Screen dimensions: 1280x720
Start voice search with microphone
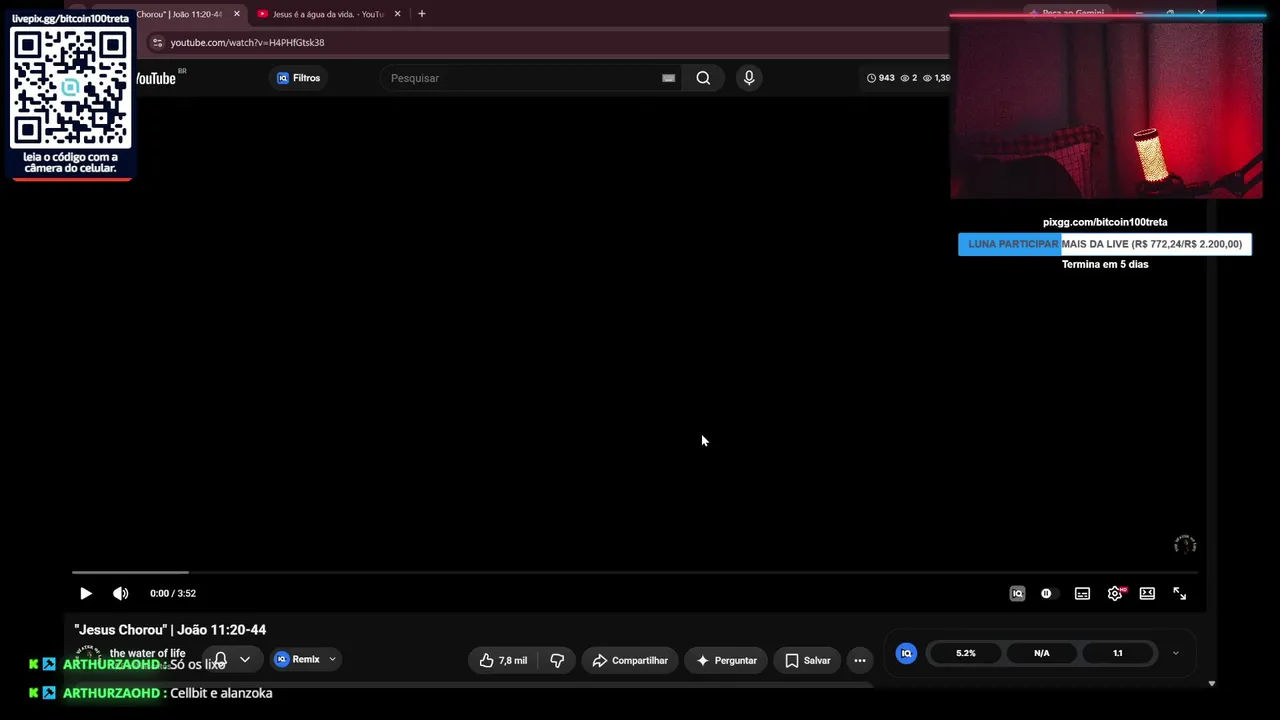click(x=749, y=78)
